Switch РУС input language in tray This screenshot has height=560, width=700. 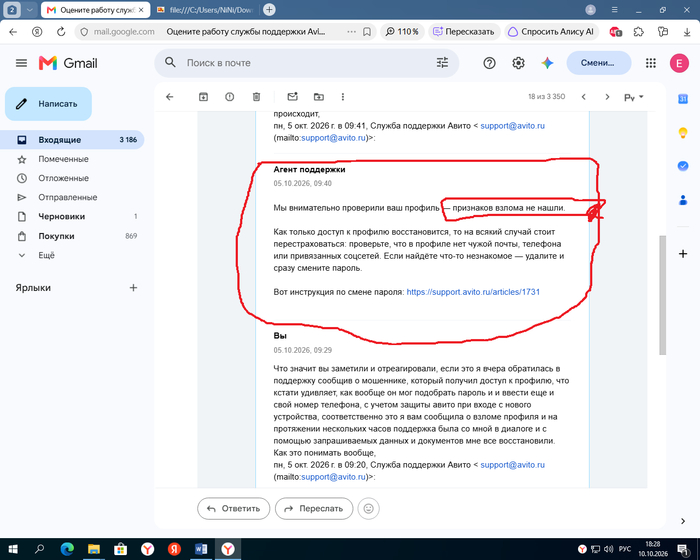tap(625, 549)
